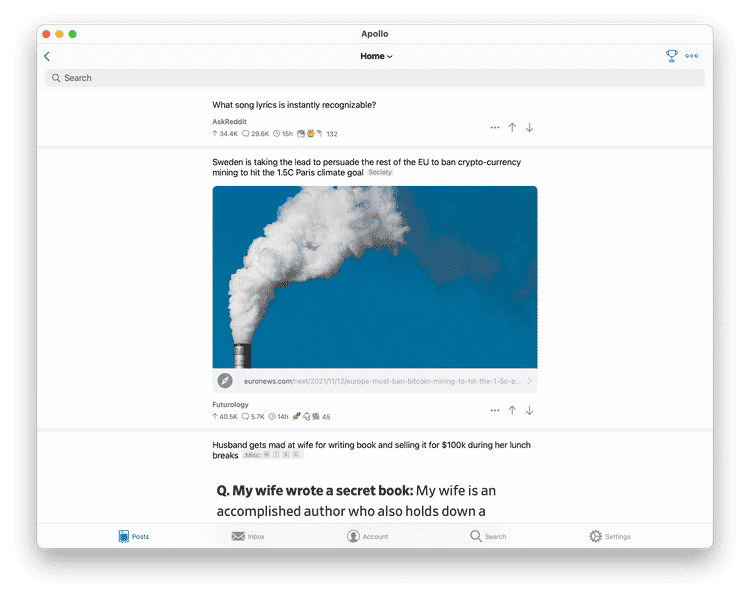Switch to the Posts tab
Screen dimensions: 750x597
(x=134, y=536)
